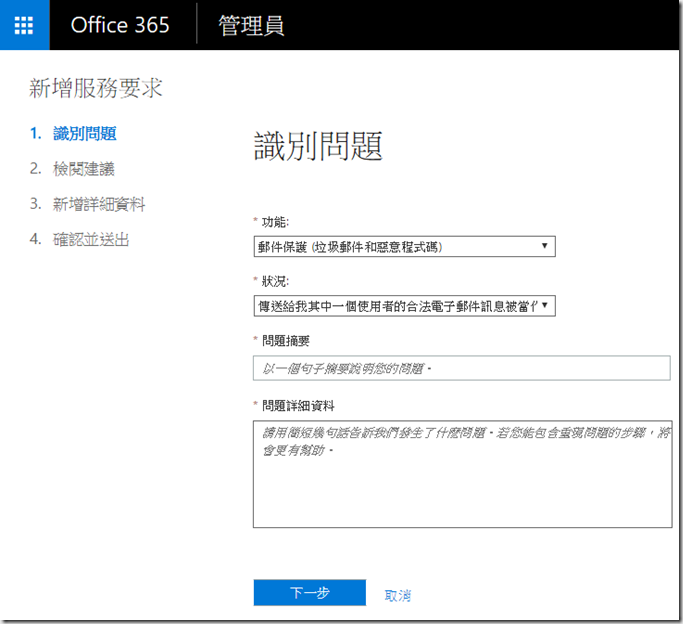Click inside the 問題詳細資料 text area

pyautogui.click(x=461, y=473)
